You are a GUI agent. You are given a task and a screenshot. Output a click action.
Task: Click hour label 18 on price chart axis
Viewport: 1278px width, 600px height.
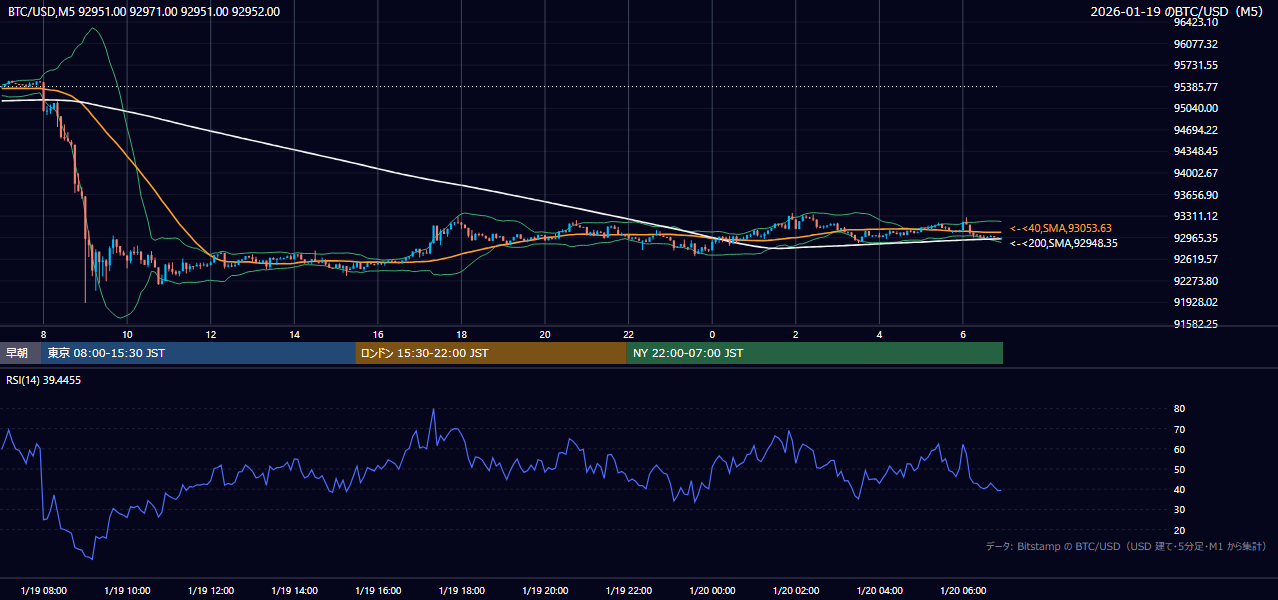(x=462, y=334)
